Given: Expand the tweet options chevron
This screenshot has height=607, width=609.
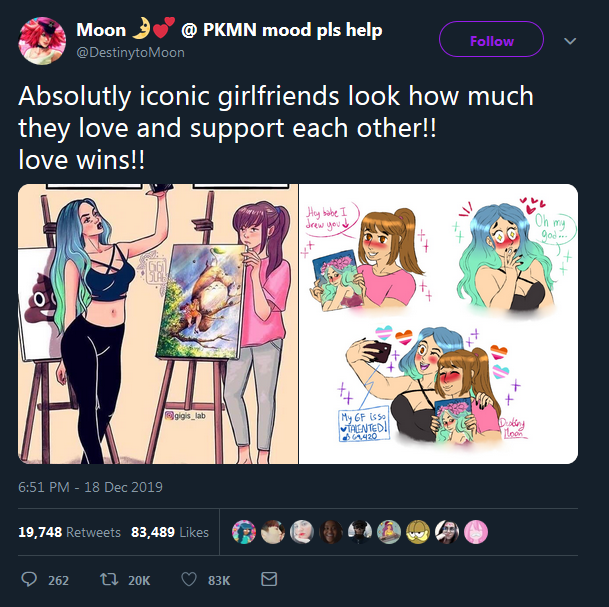Looking at the screenshot, I should click(x=570, y=41).
